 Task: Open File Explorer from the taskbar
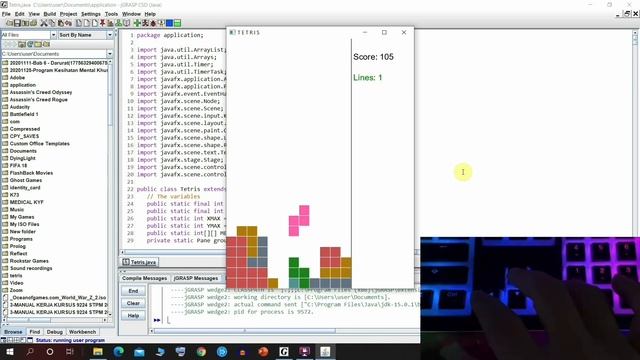[98, 351]
